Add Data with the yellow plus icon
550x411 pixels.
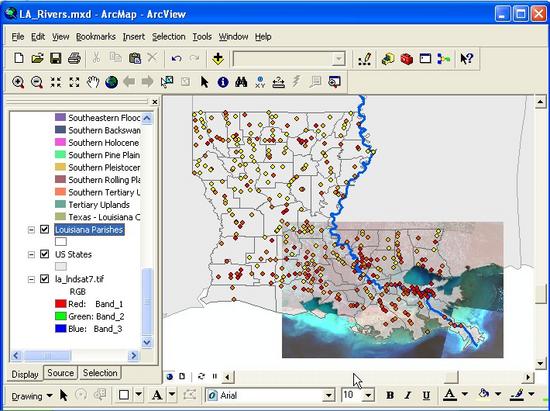(x=218, y=58)
